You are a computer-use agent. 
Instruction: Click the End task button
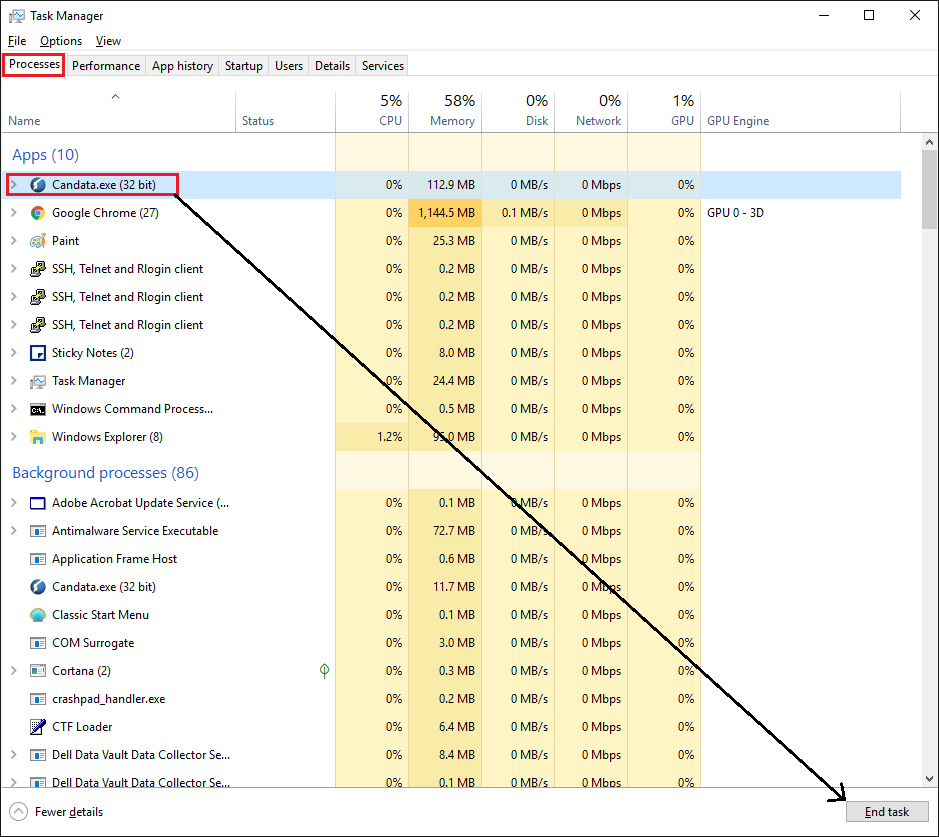click(887, 812)
